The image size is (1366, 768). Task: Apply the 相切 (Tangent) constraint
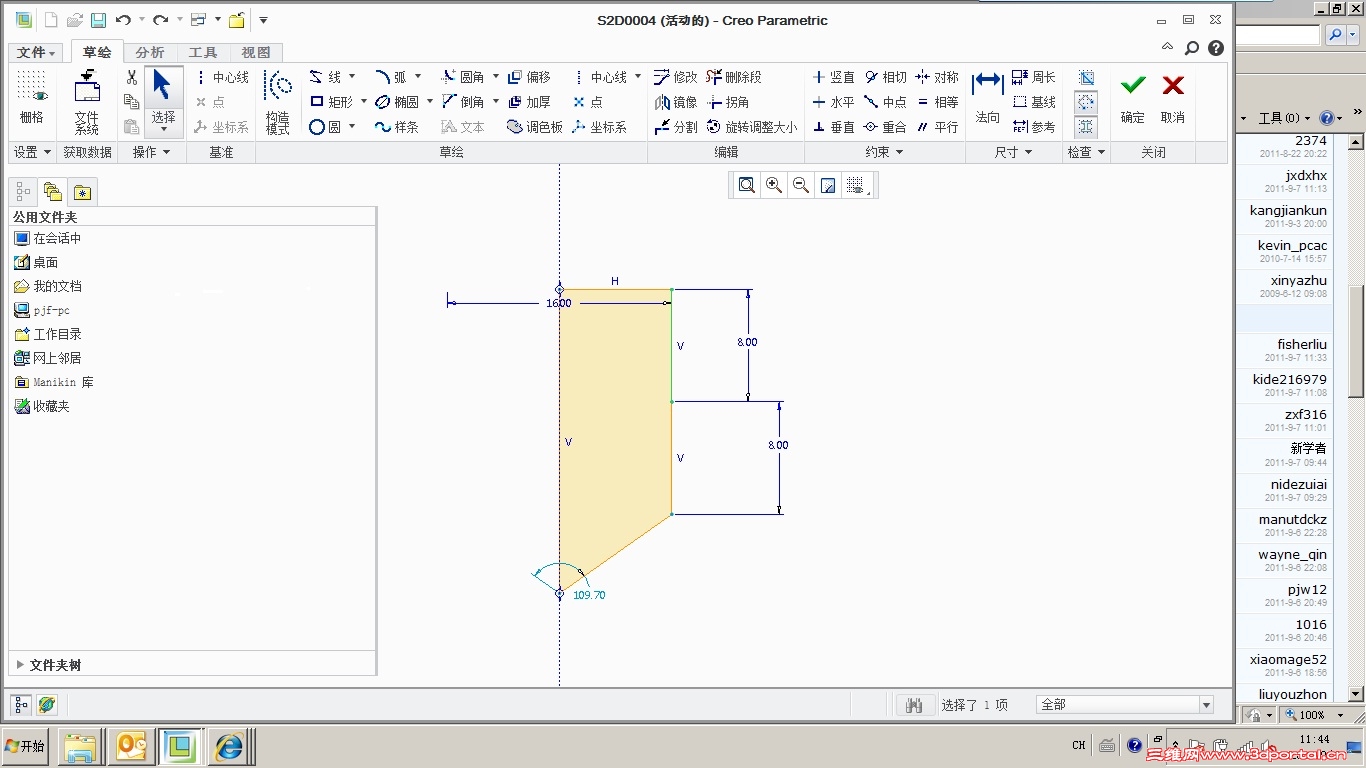885,77
